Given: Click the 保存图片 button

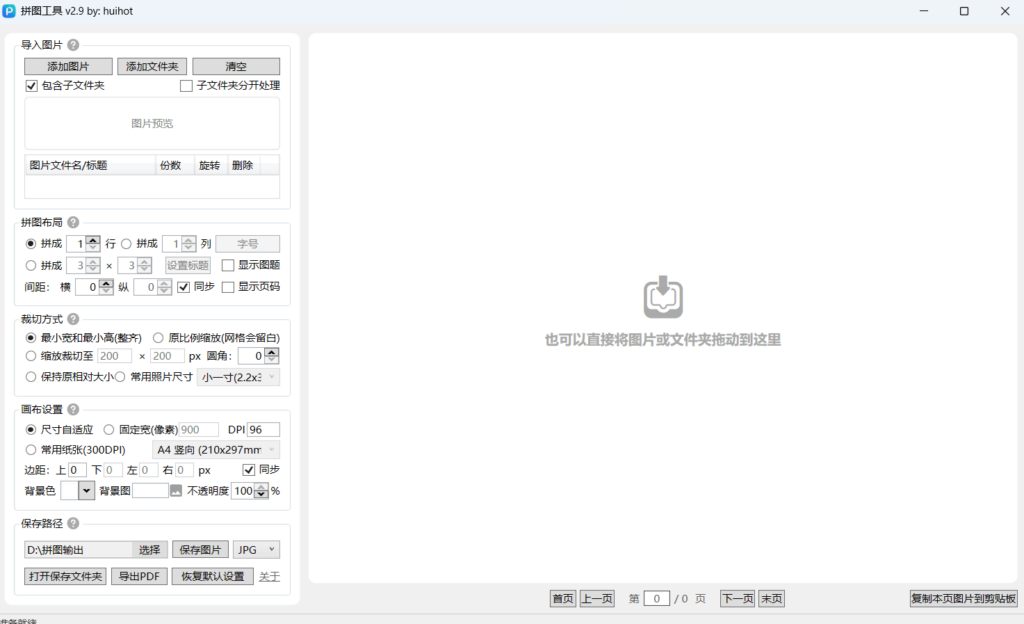Looking at the screenshot, I should [x=200, y=550].
